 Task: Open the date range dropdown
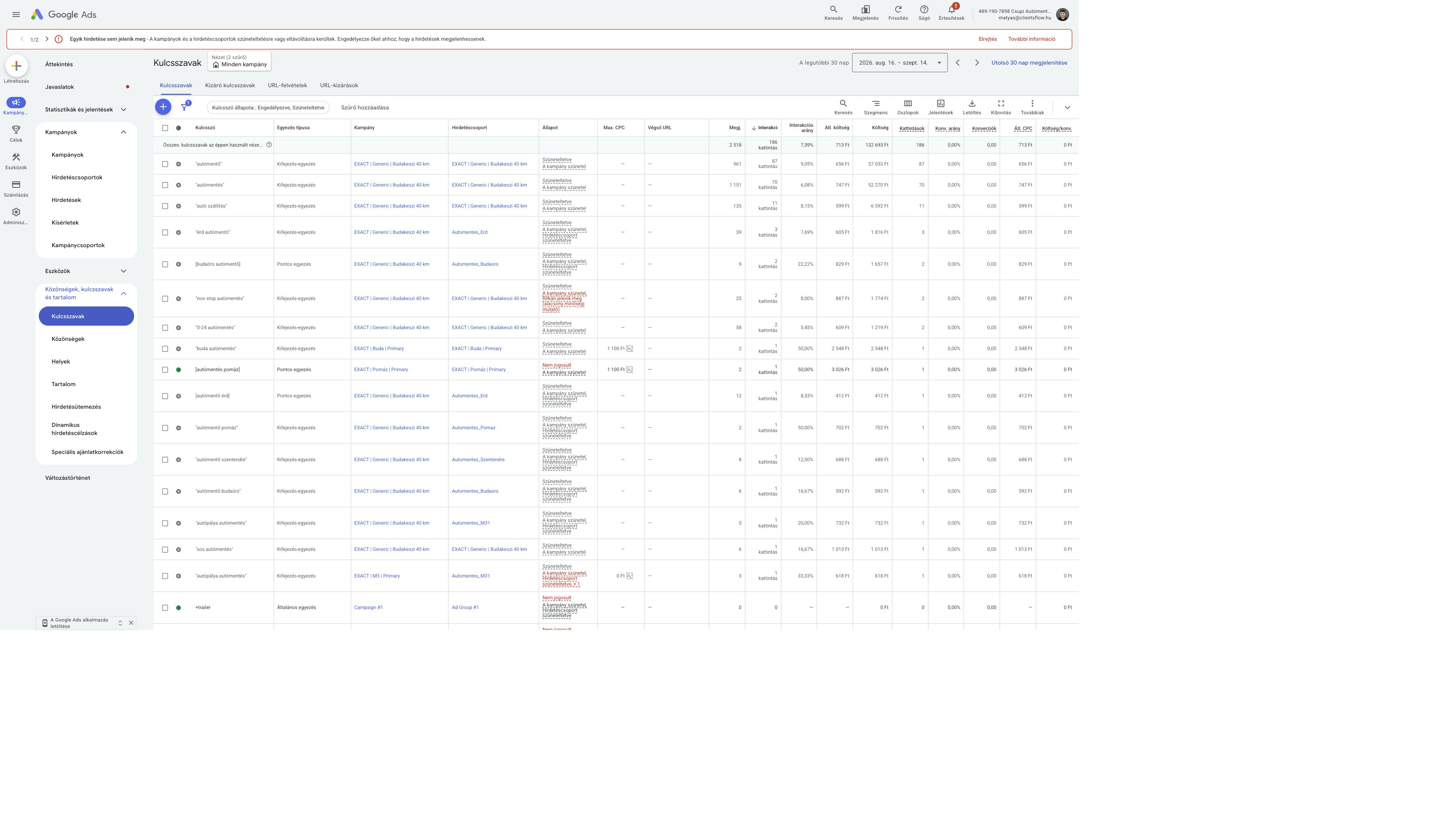[899, 63]
